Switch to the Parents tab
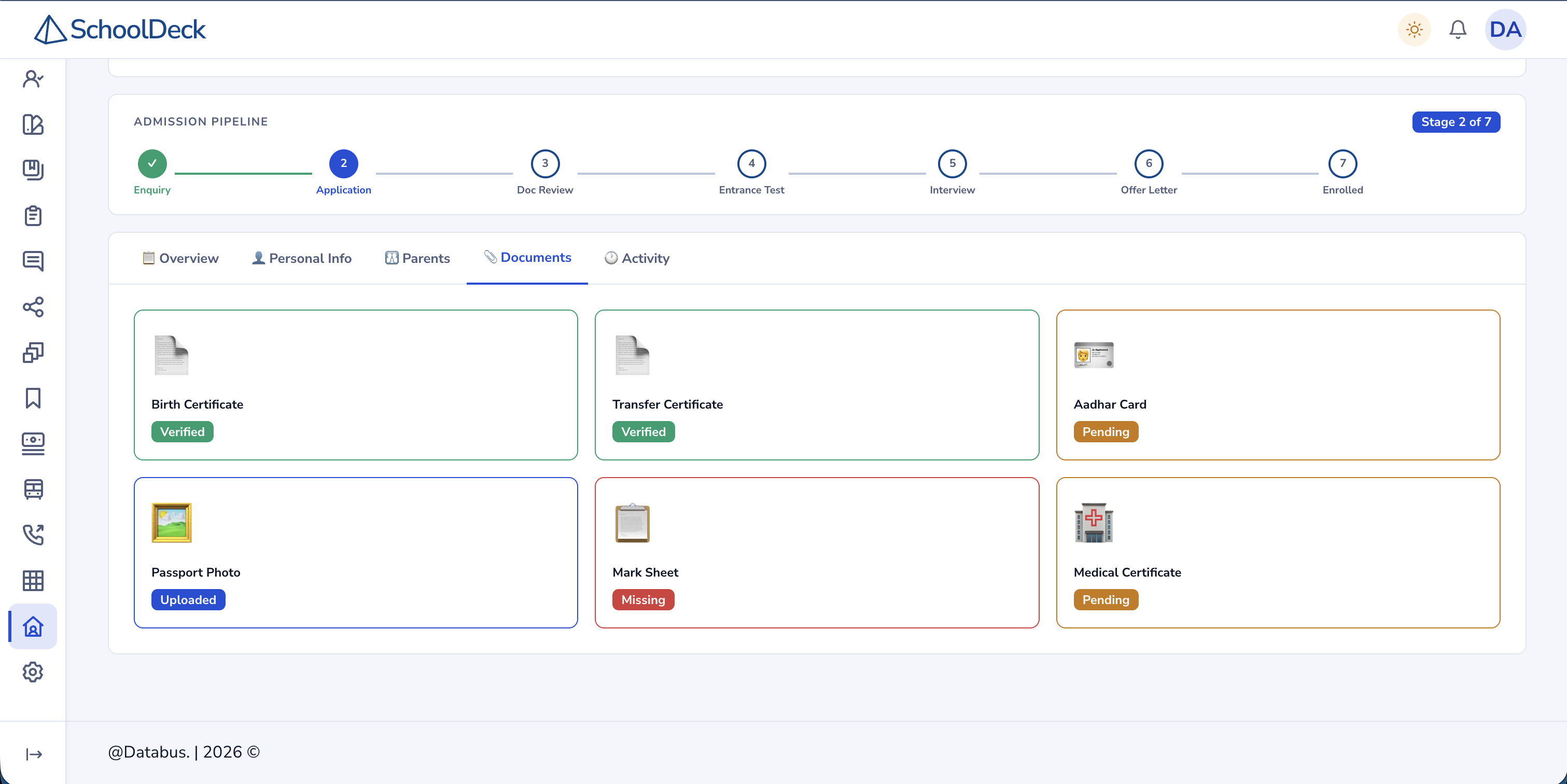Viewport: 1567px width, 784px height. pos(417,258)
